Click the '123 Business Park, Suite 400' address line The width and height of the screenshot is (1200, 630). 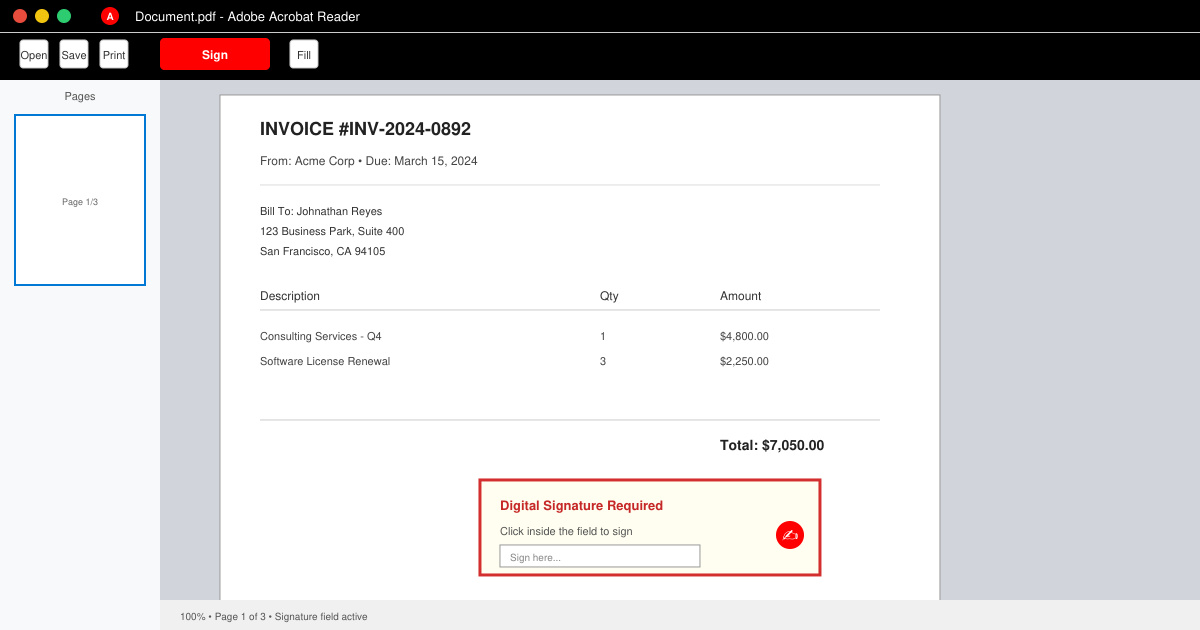point(332,231)
